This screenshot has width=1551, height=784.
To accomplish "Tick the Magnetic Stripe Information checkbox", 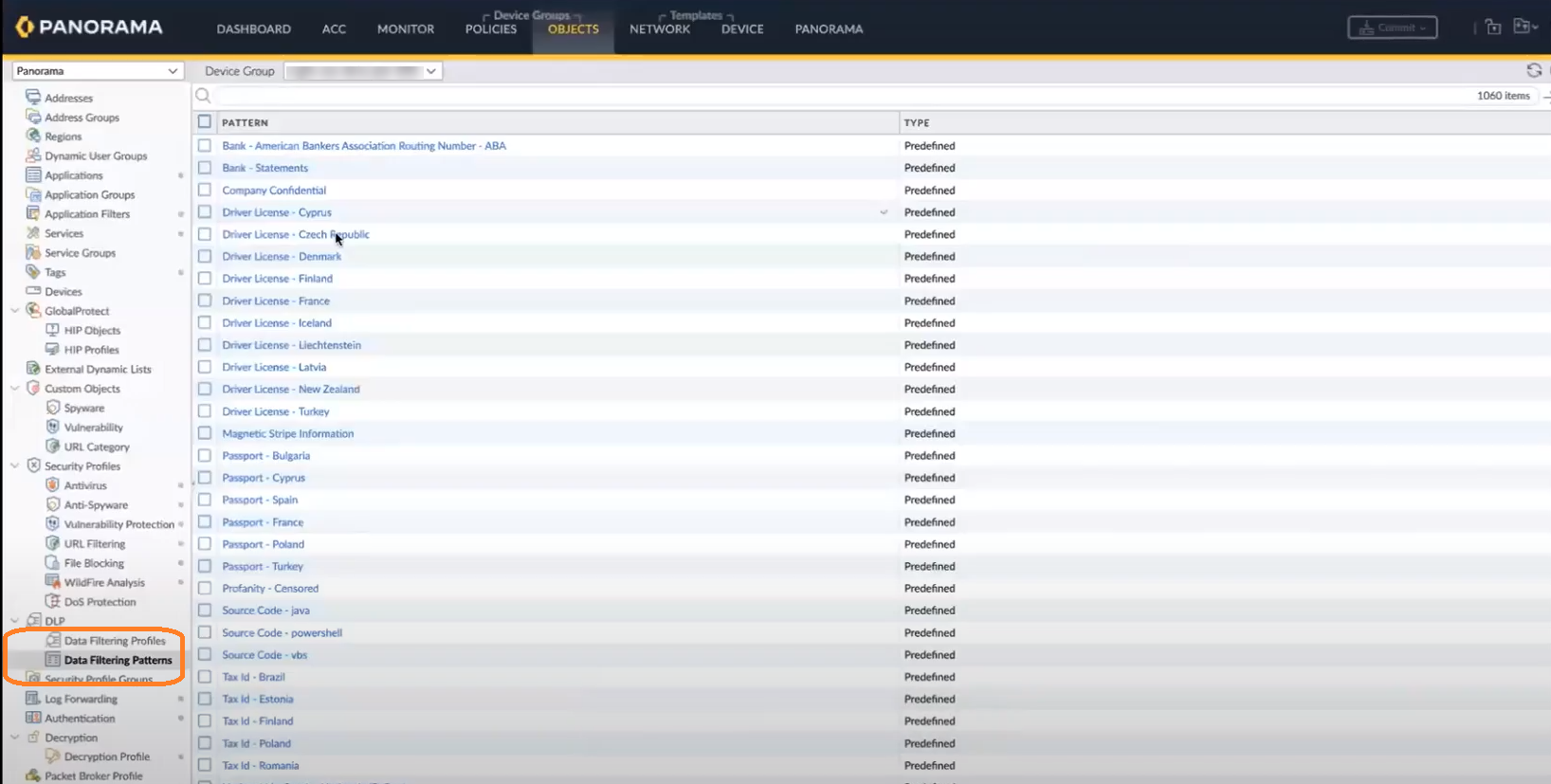I will 205,433.
